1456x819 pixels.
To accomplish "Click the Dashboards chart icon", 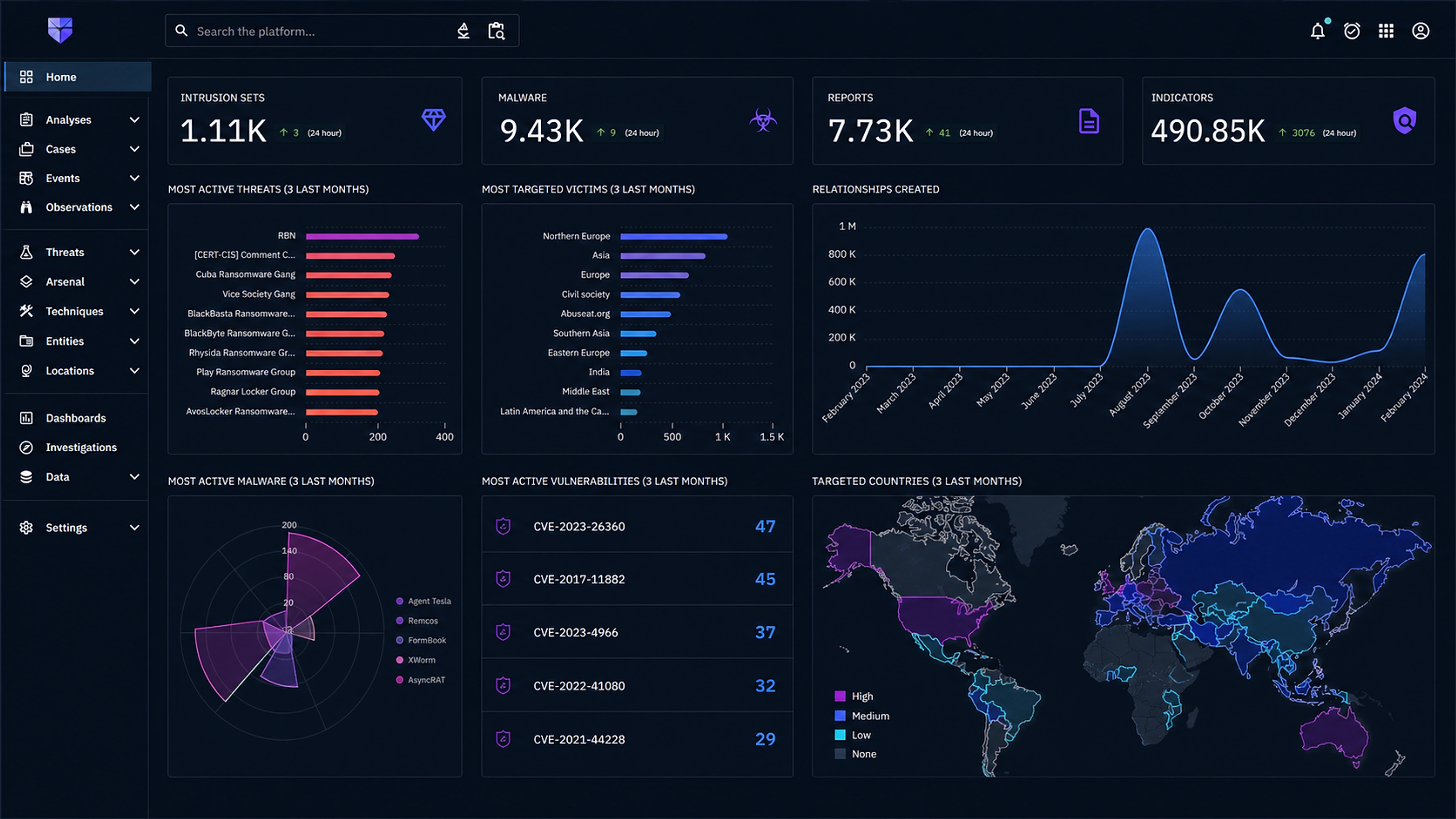I will [x=26, y=418].
